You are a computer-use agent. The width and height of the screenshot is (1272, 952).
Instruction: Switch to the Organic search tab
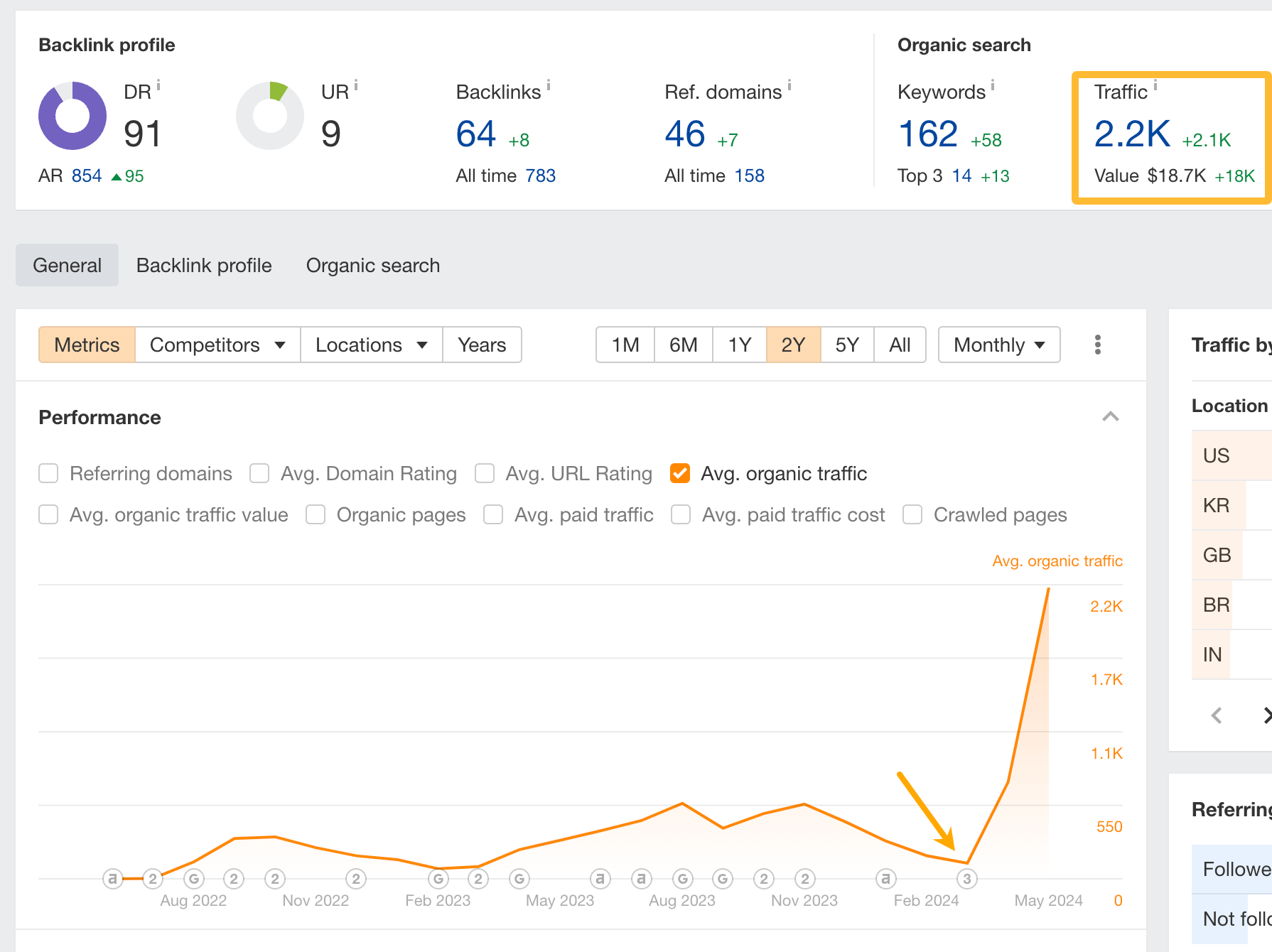pyautogui.click(x=373, y=265)
